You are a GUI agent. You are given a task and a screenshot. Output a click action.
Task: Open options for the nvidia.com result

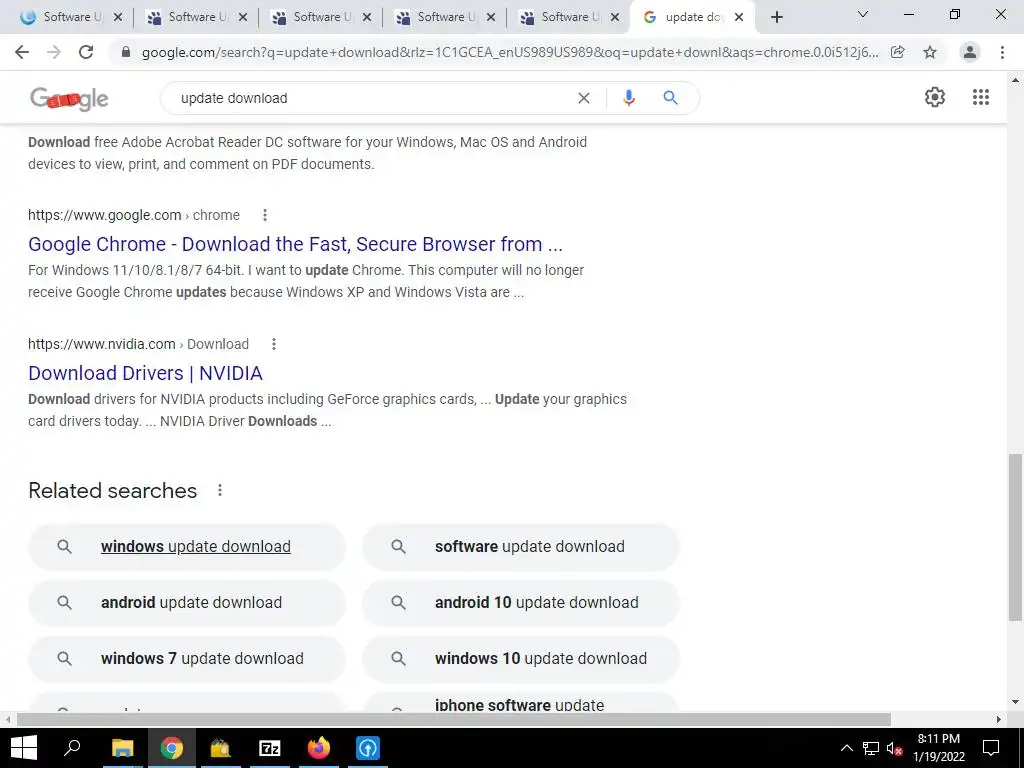coord(274,344)
